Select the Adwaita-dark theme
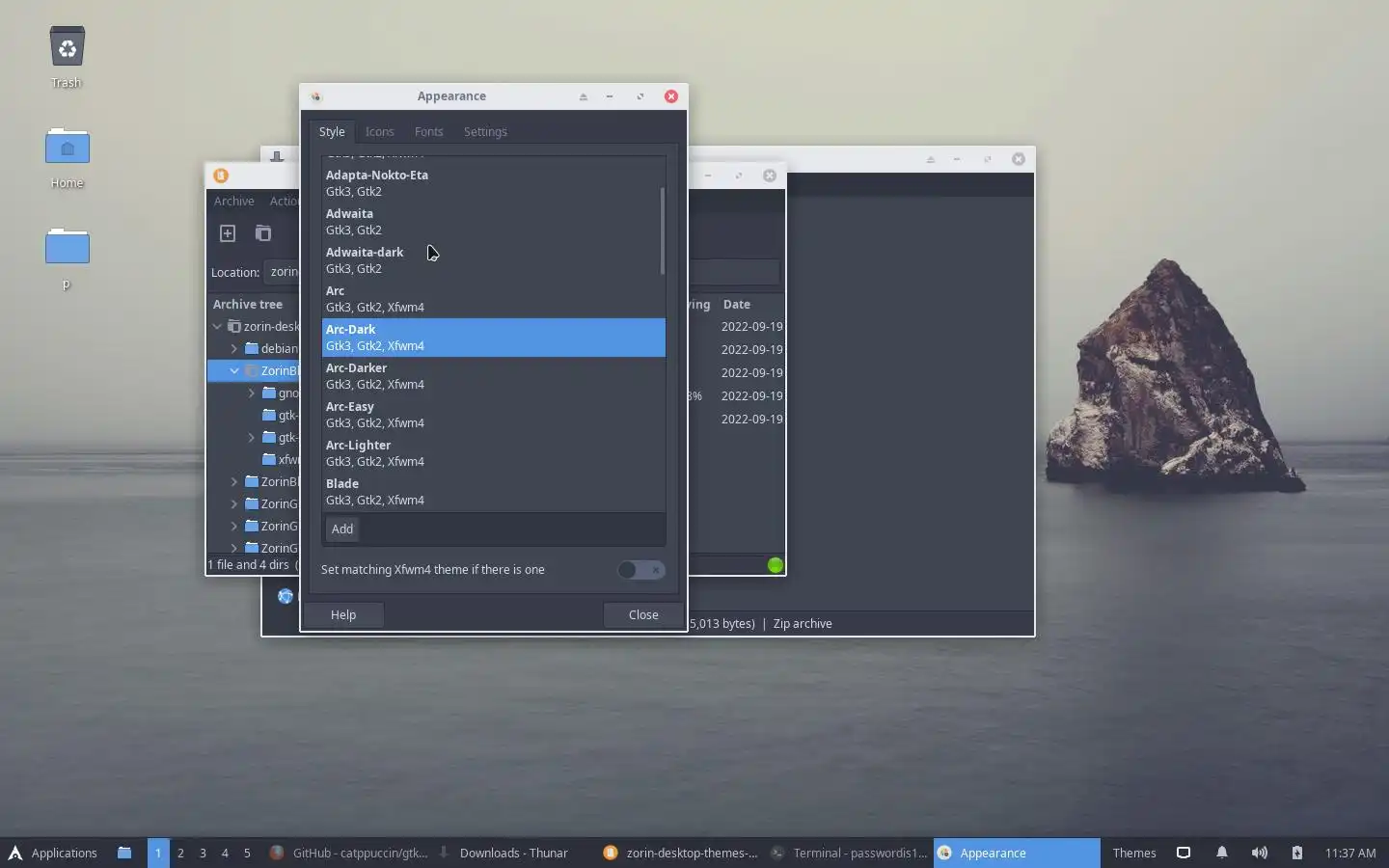1389x868 pixels. [493, 260]
